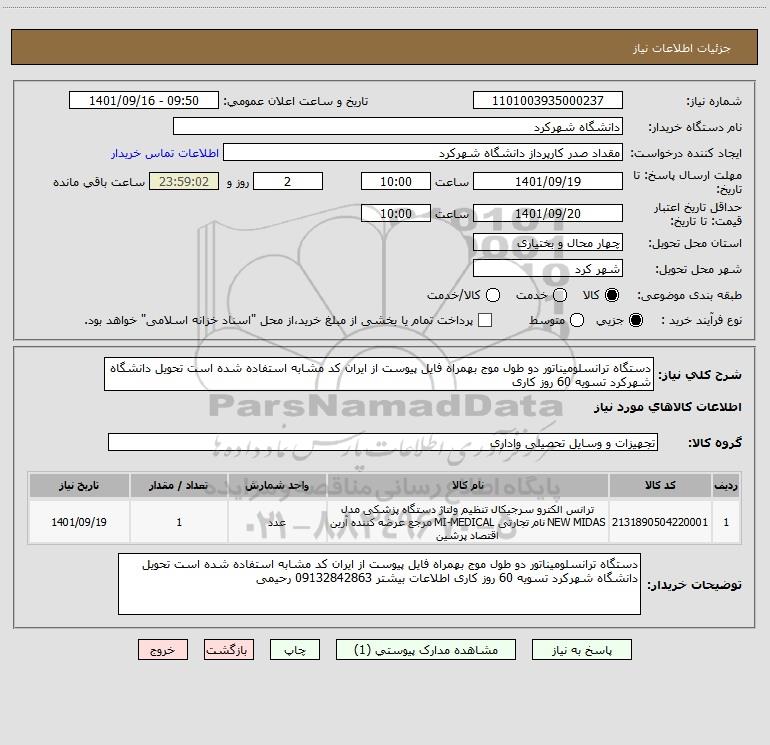Click the گروه کالا field تجهیزات و وسایل تحصیلی
The width and height of the screenshot is (770, 745).
click(x=383, y=442)
